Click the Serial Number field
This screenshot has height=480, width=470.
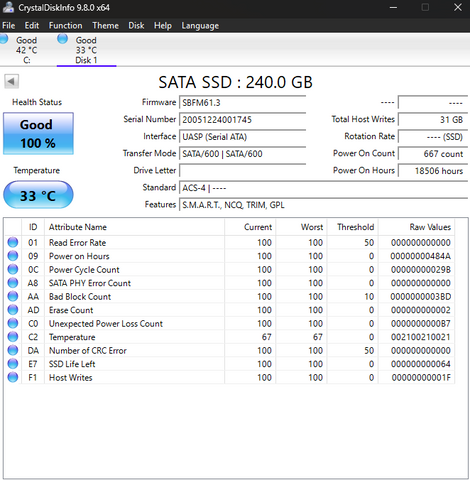click(x=242, y=119)
